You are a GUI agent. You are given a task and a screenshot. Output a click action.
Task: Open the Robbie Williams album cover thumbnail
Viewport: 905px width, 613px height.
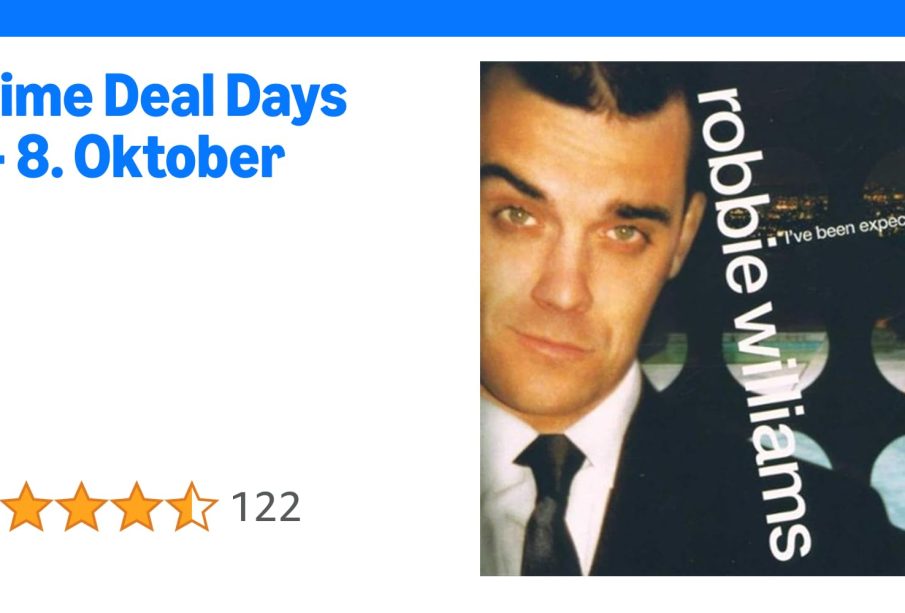[693, 319]
